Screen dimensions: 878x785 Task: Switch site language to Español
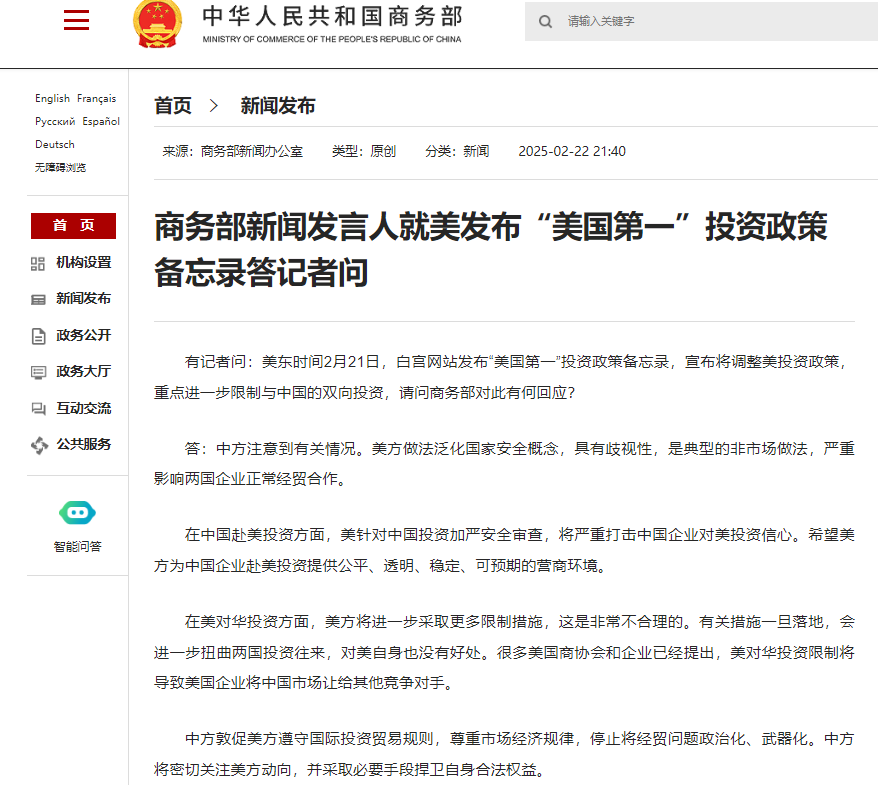coord(99,121)
